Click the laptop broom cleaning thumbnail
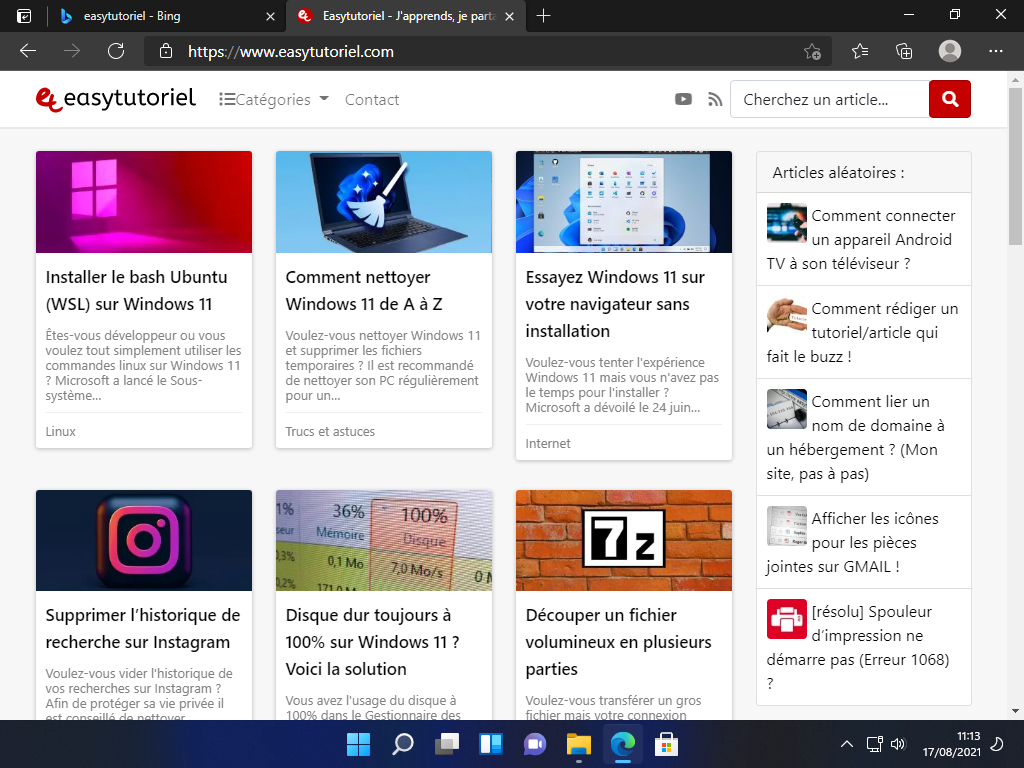 (x=384, y=202)
